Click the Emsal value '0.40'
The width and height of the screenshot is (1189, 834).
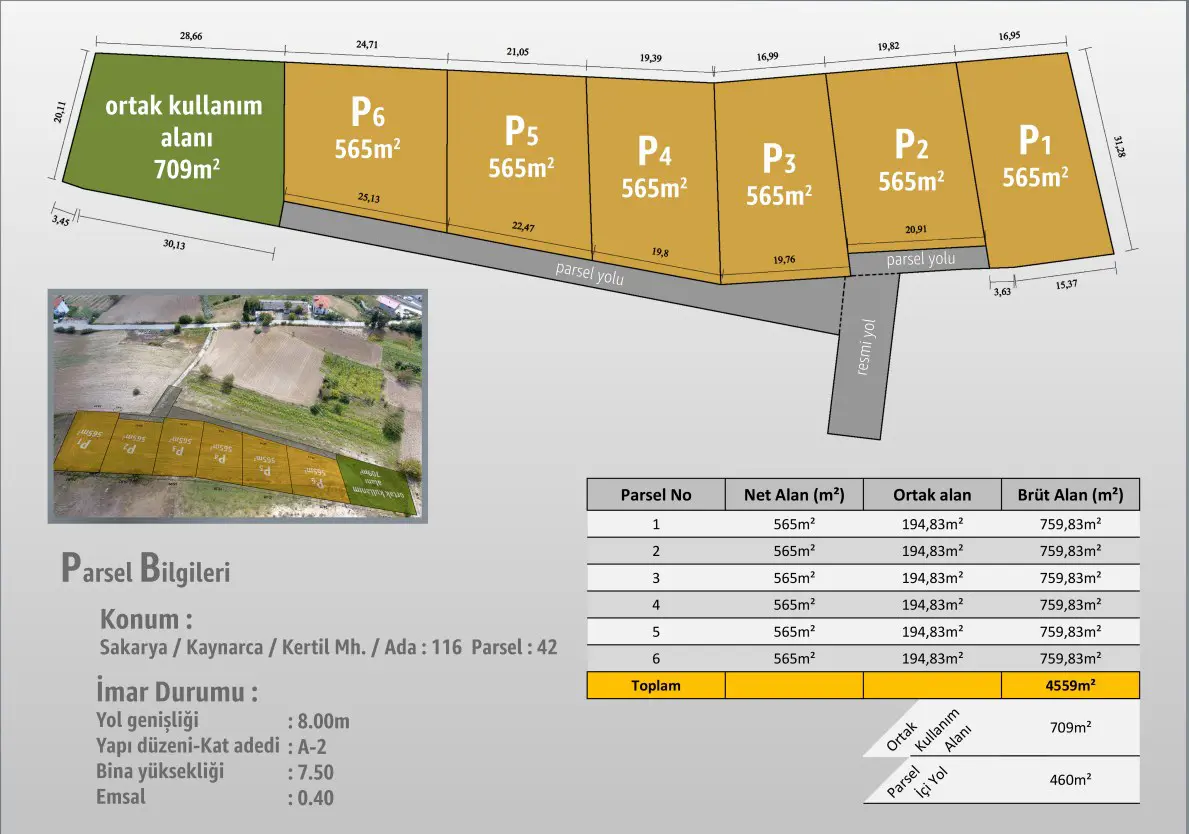click(x=315, y=798)
